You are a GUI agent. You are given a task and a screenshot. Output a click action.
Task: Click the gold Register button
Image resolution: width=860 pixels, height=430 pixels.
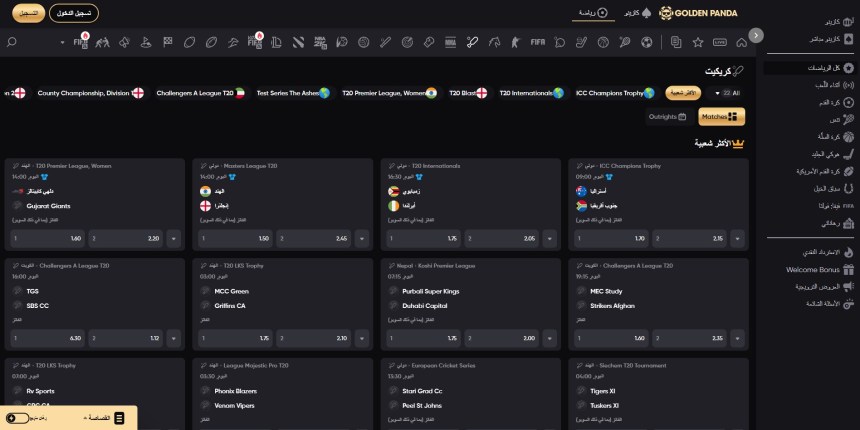tap(29, 13)
